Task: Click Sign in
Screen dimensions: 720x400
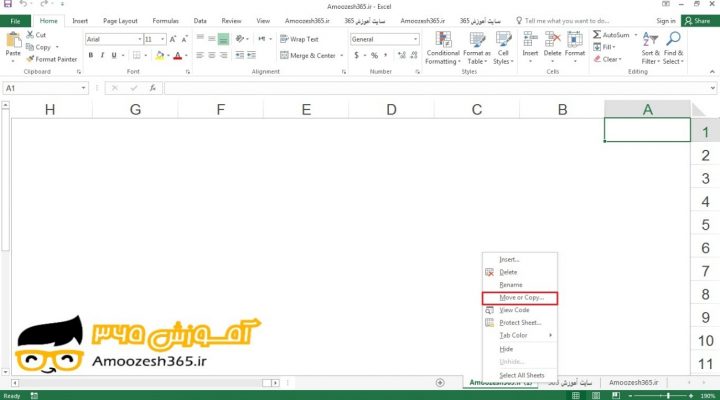Action: tap(665, 21)
